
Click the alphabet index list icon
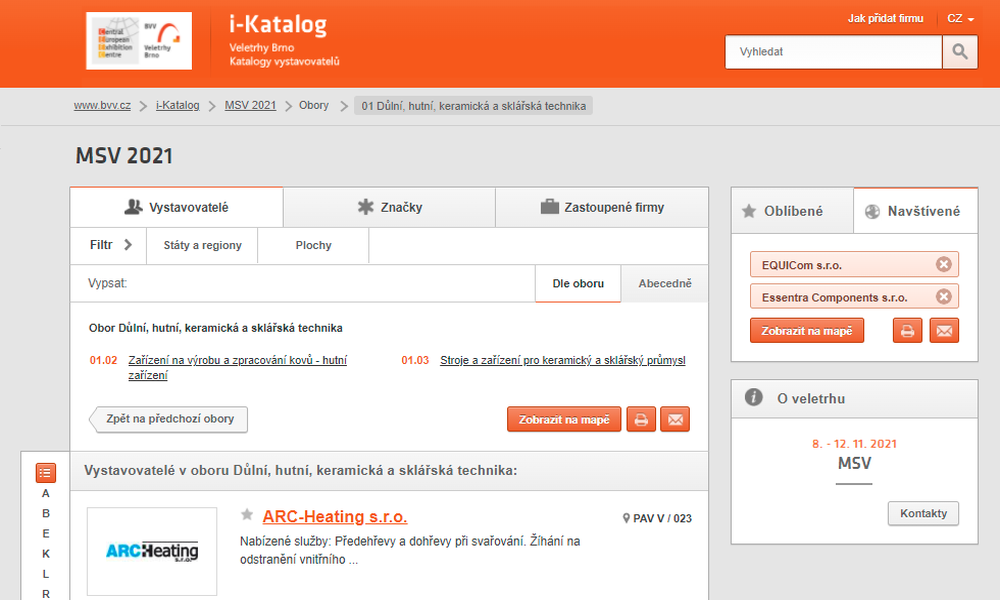coord(46,472)
